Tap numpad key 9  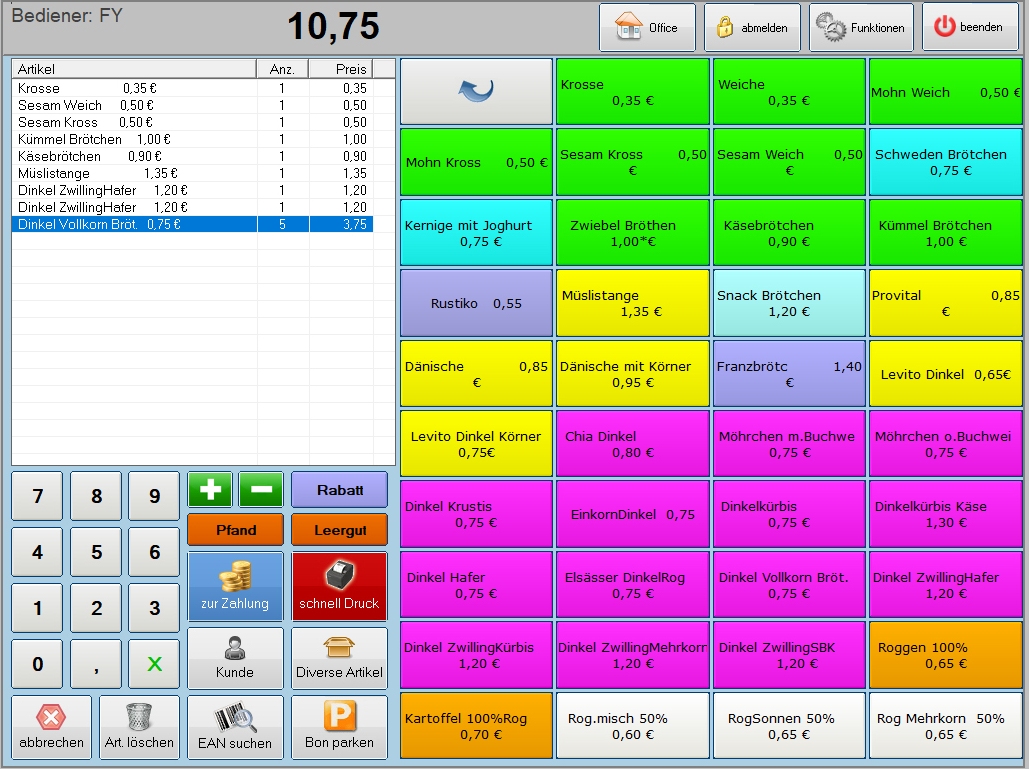(x=154, y=496)
